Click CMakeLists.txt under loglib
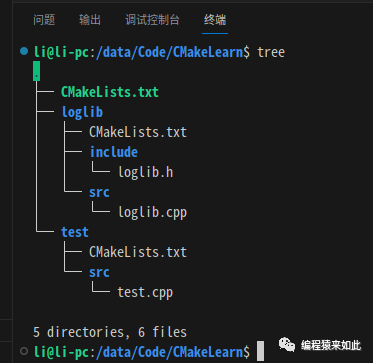Image resolution: width=373 pixels, height=363 pixels. (138, 132)
